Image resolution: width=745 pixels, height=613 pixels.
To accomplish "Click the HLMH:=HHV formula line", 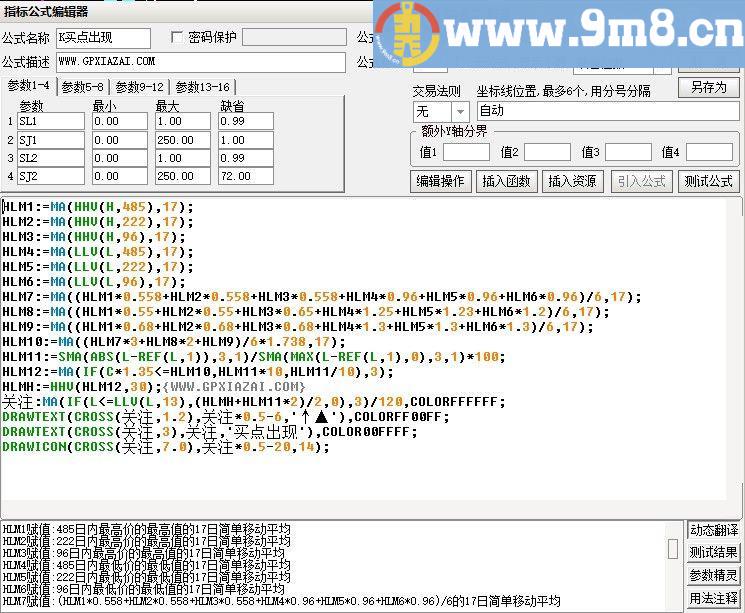I will click(154, 387).
